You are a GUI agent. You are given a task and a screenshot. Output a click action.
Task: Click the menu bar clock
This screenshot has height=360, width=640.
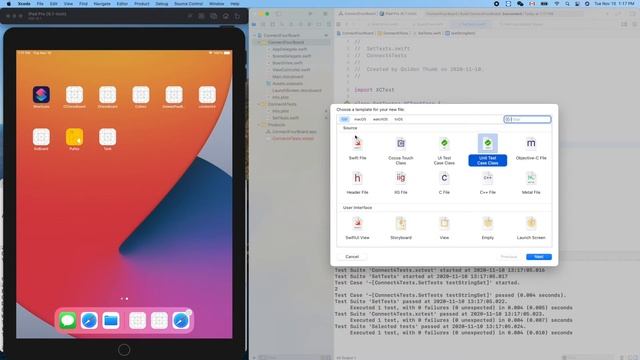coord(614,4)
